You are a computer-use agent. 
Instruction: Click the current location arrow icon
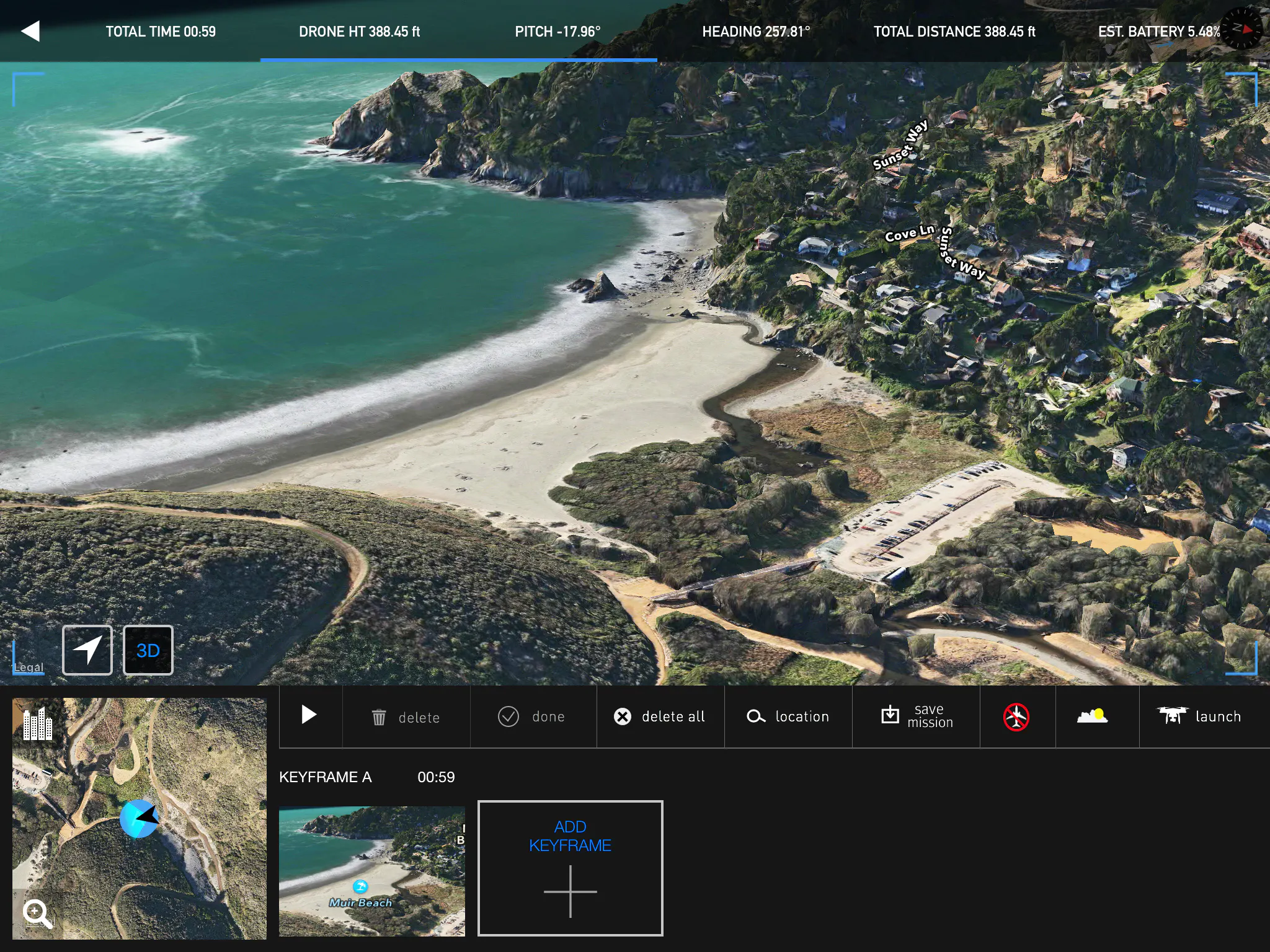(87, 650)
